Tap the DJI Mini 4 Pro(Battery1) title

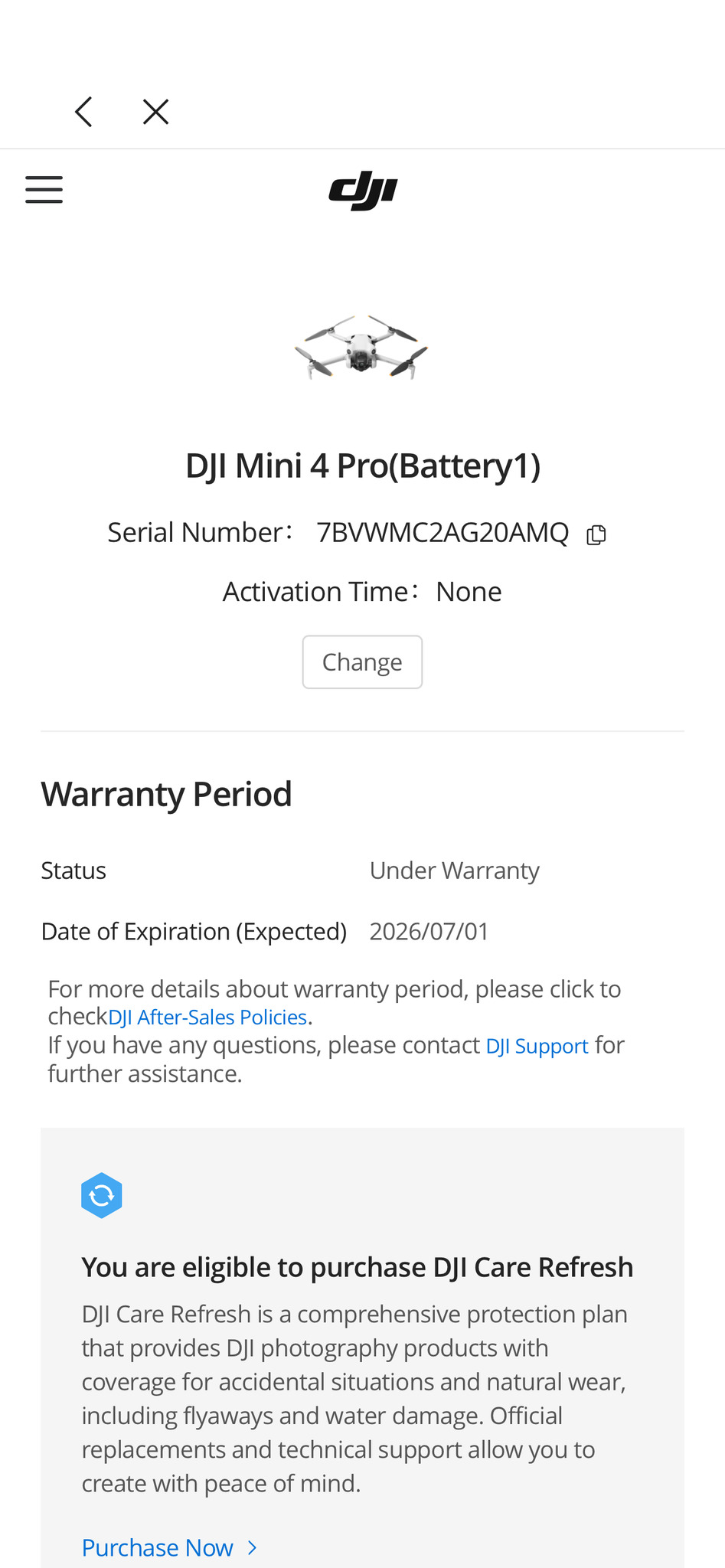click(x=363, y=465)
